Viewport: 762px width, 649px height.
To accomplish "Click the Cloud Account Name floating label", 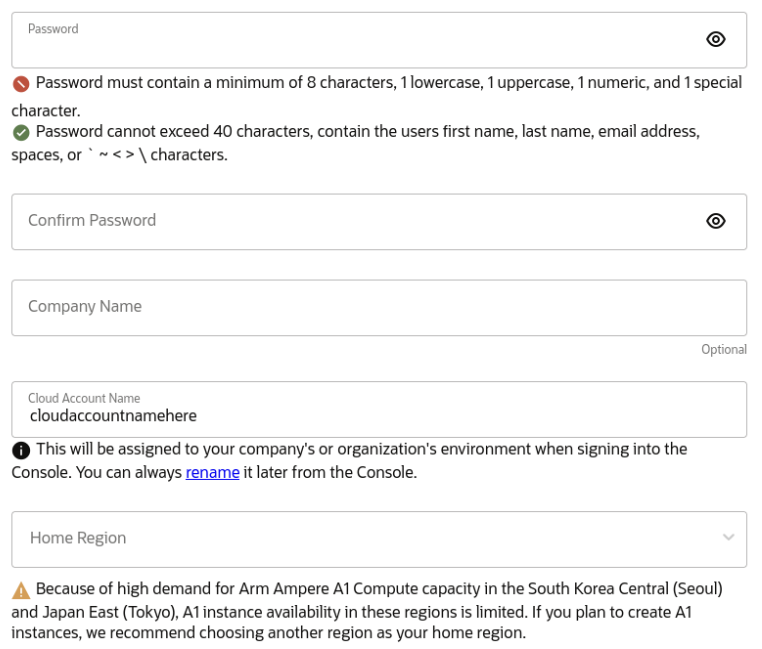I will point(84,398).
